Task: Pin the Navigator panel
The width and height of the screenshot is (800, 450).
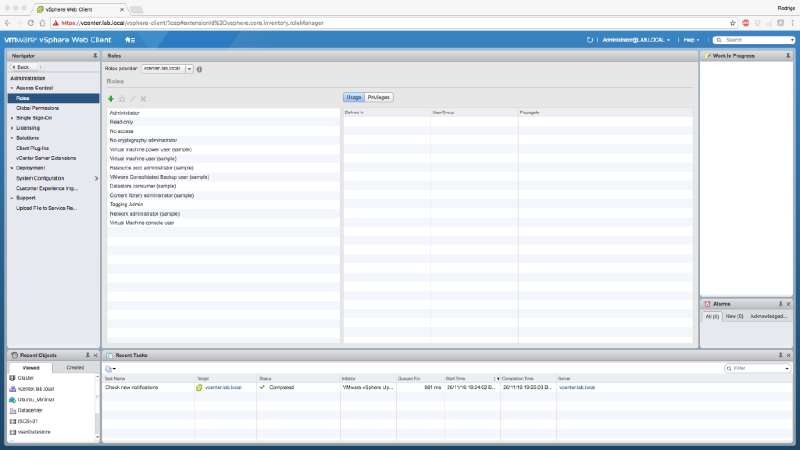Action: [95, 56]
